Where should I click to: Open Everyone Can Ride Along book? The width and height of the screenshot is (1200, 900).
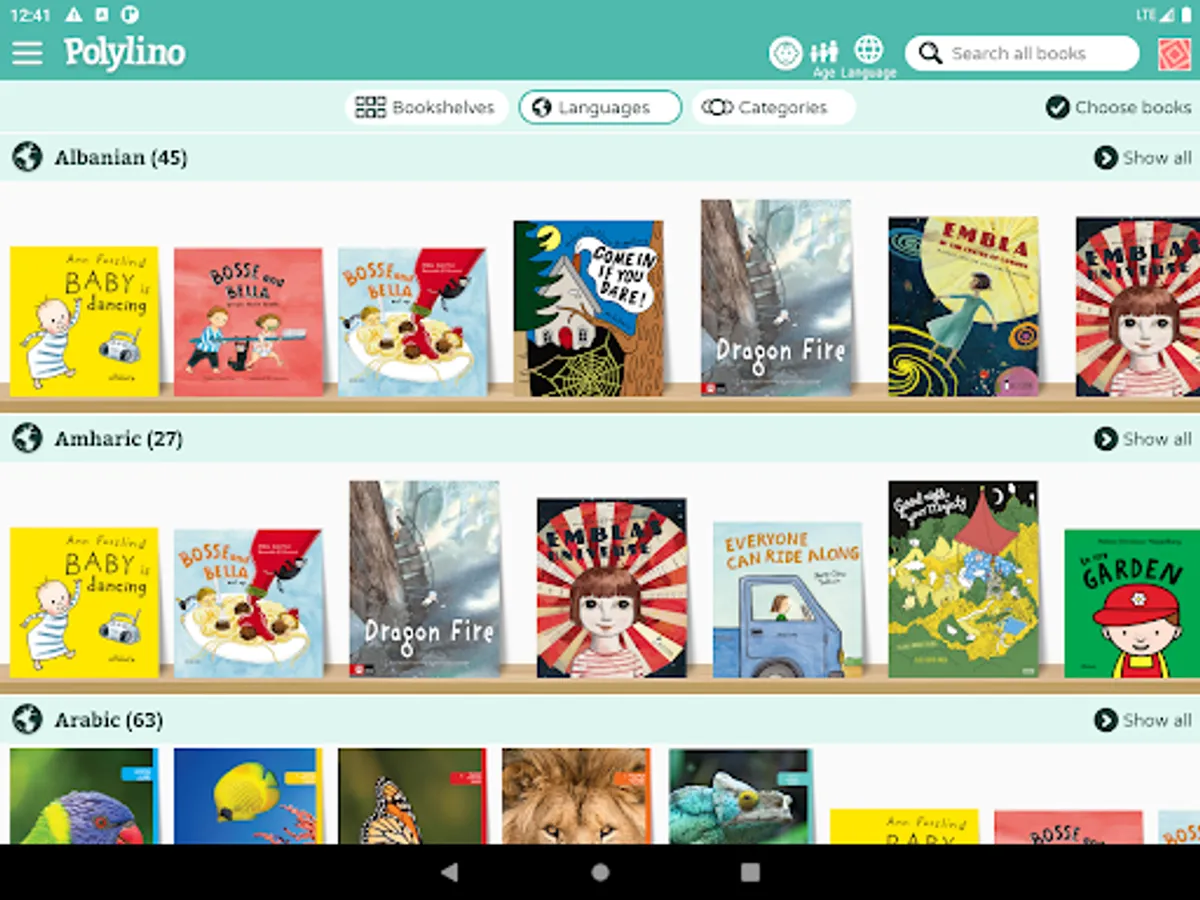tap(787, 600)
